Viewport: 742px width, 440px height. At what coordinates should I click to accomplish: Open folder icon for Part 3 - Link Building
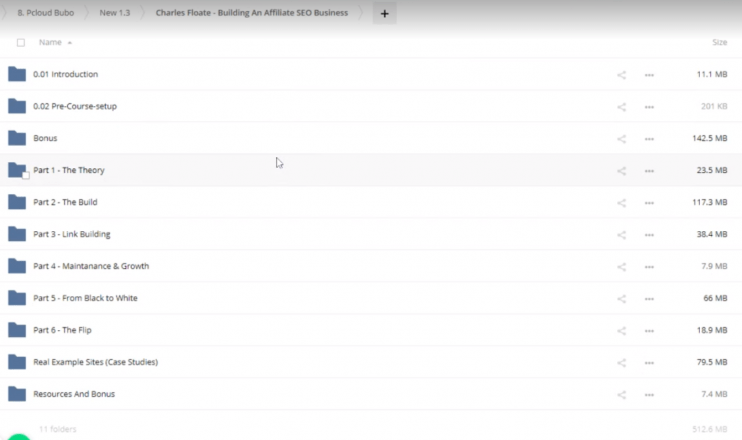click(x=16, y=234)
